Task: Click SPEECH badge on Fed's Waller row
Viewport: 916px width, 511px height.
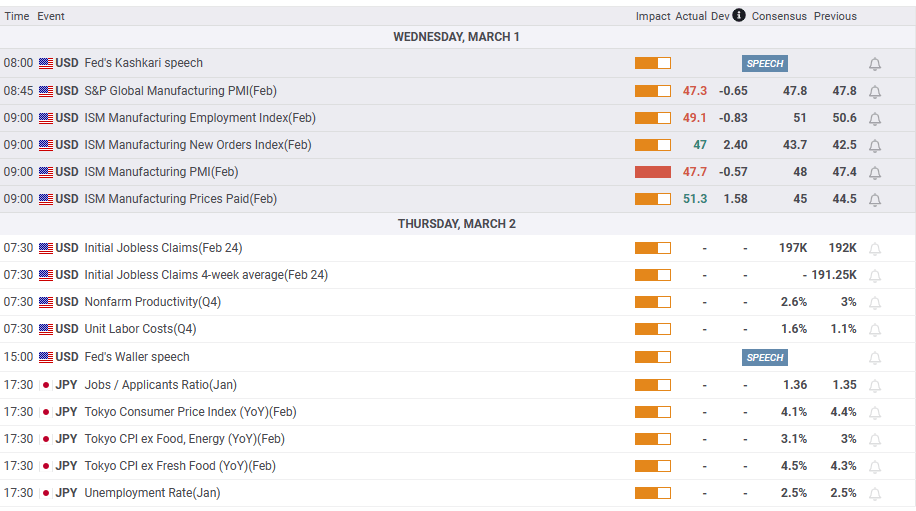Action: tap(765, 357)
